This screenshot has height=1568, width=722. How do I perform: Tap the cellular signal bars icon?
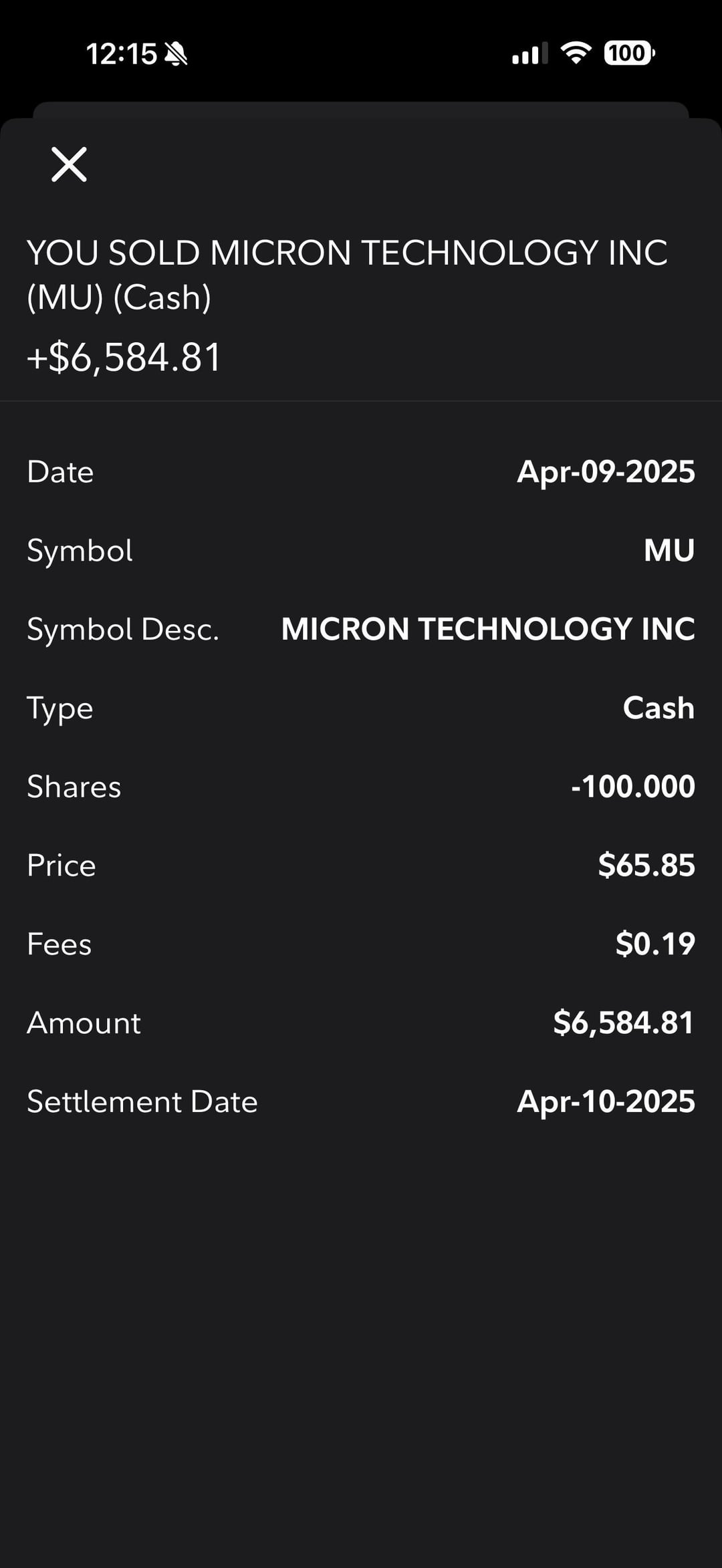click(x=529, y=53)
